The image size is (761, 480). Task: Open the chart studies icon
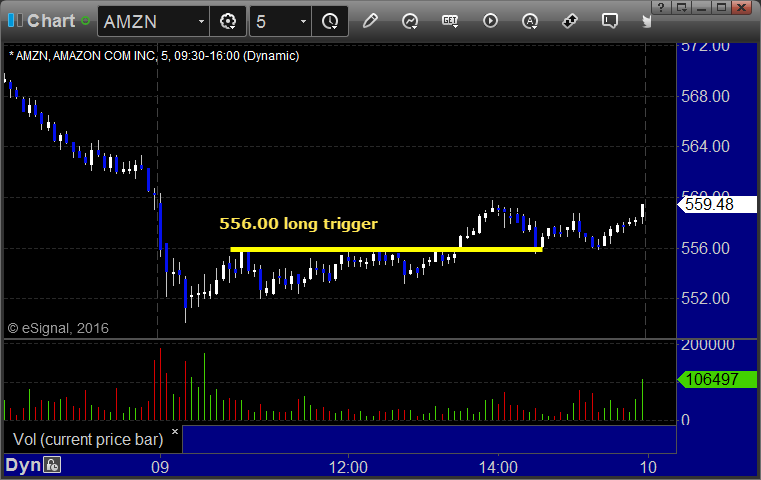click(x=410, y=21)
